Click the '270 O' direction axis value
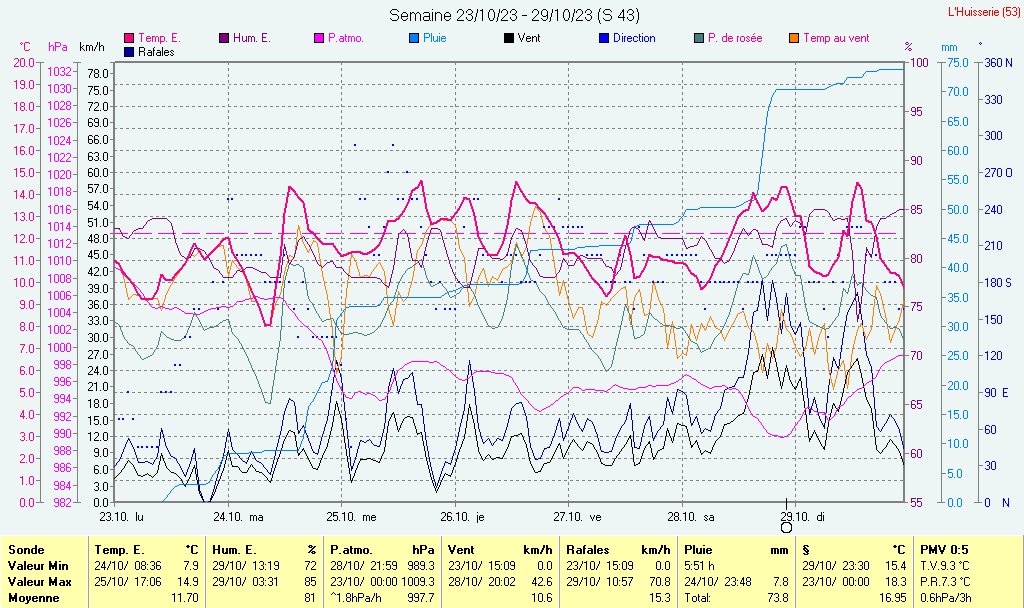The width and height of the screenshot is (1024, 608). pyautogui.click(x=999, y=173)
